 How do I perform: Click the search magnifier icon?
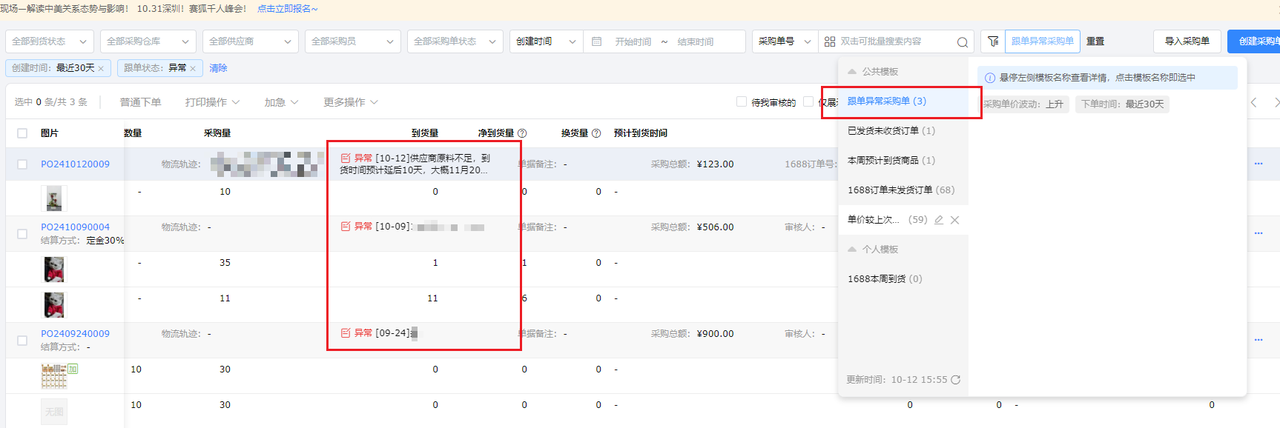coord(962,42)
